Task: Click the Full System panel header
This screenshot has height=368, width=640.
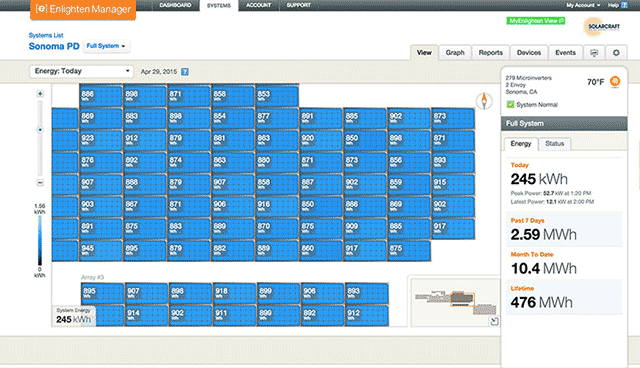Action: (564, 123)
